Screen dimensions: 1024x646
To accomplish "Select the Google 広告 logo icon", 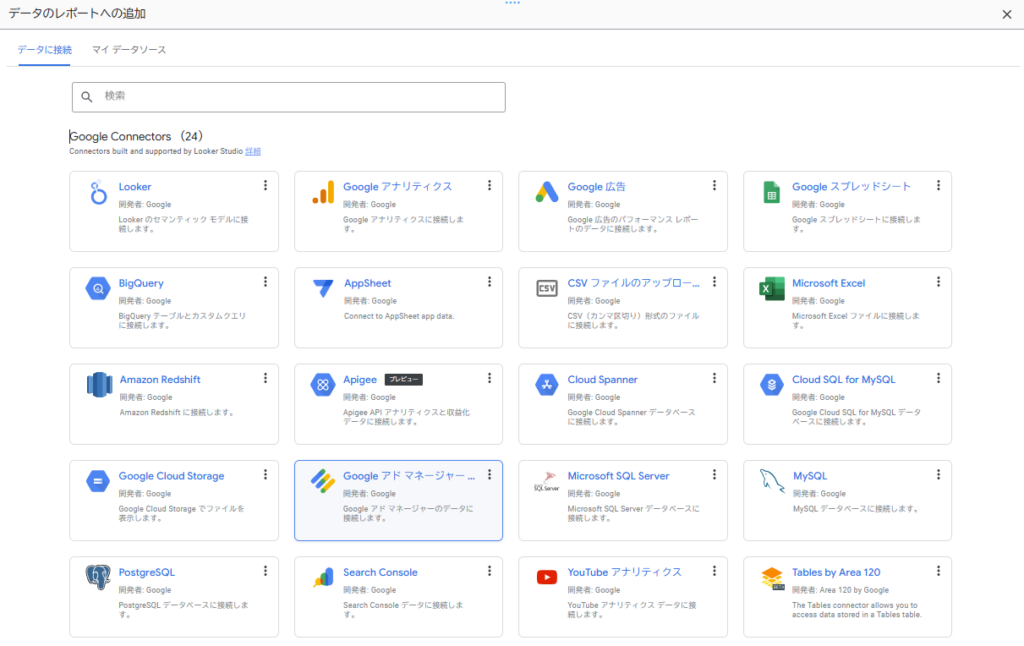I will pos(546,193).
